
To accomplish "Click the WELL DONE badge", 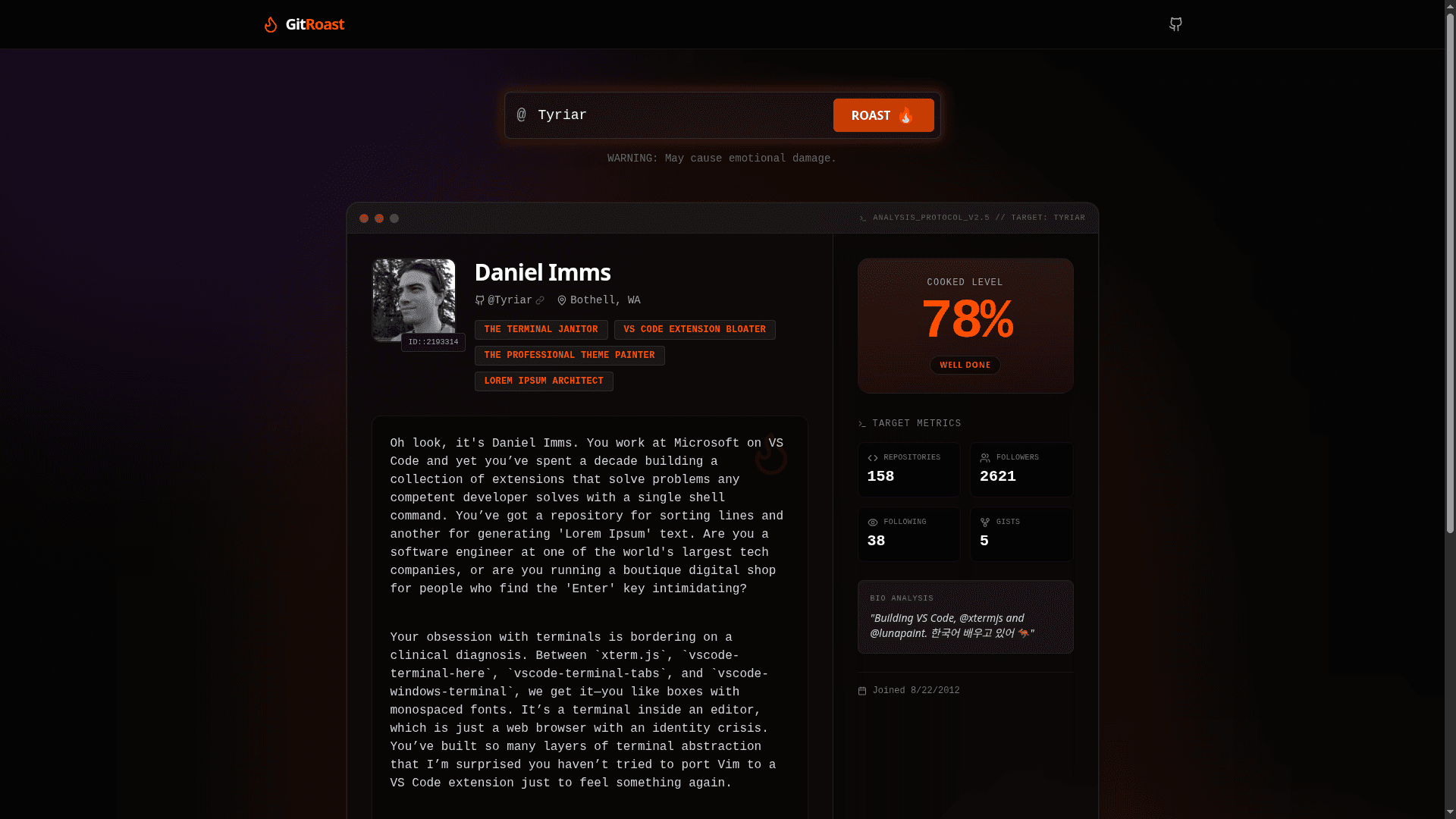I will [x=965, y=366].
